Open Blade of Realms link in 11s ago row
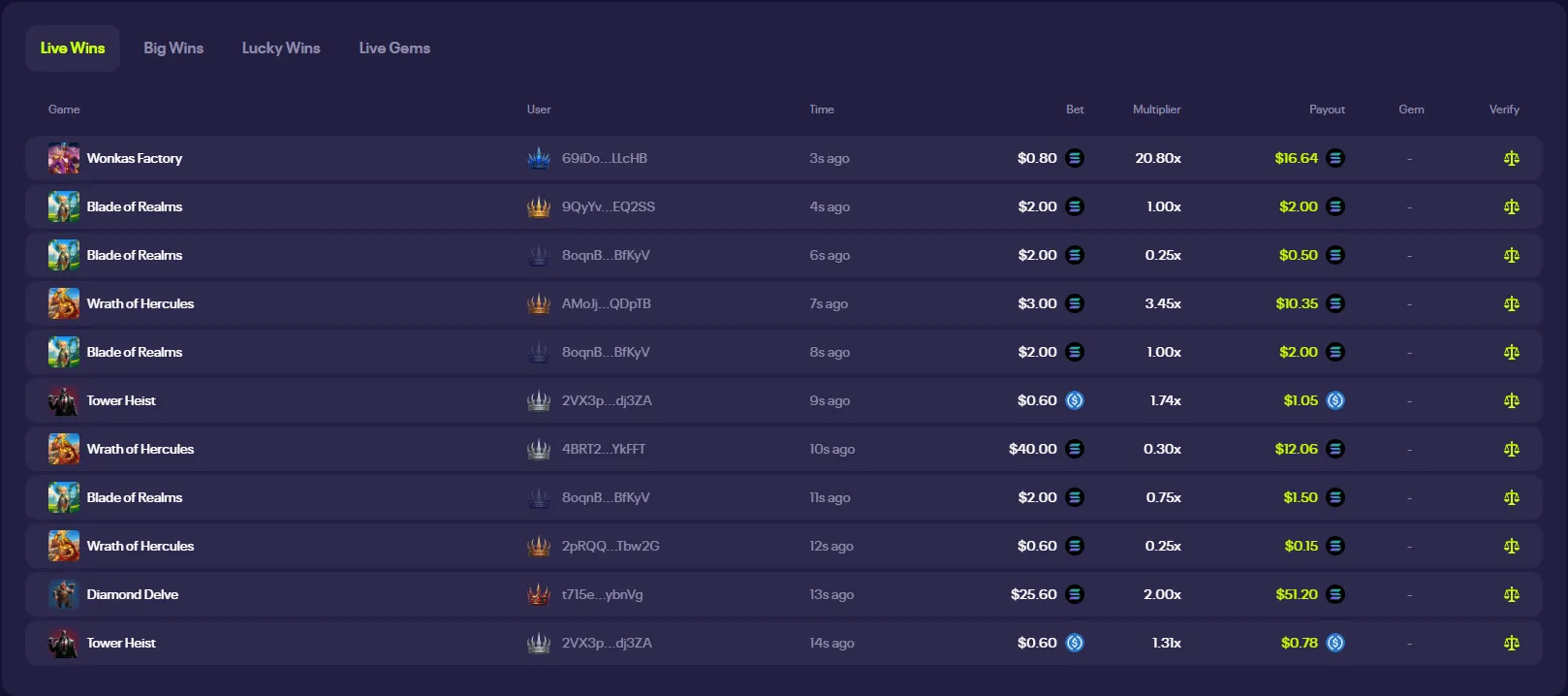1568x696 pixels. pos(135,497)
